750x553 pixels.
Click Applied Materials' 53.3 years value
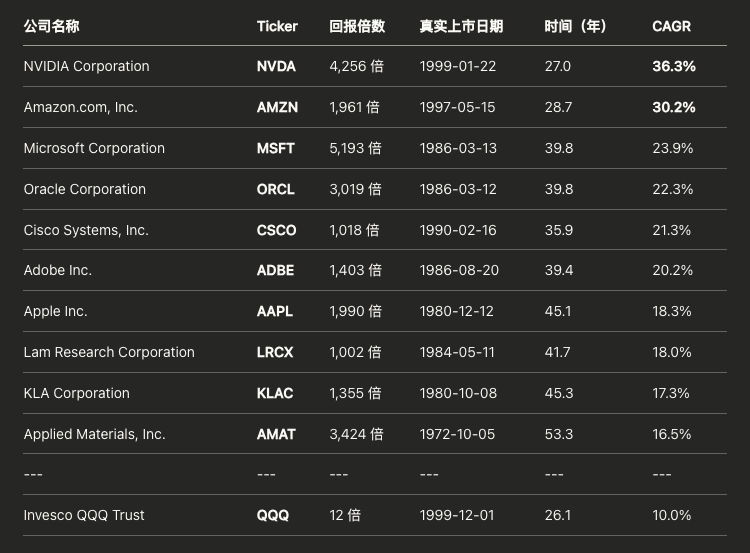[x=558, y=434]
